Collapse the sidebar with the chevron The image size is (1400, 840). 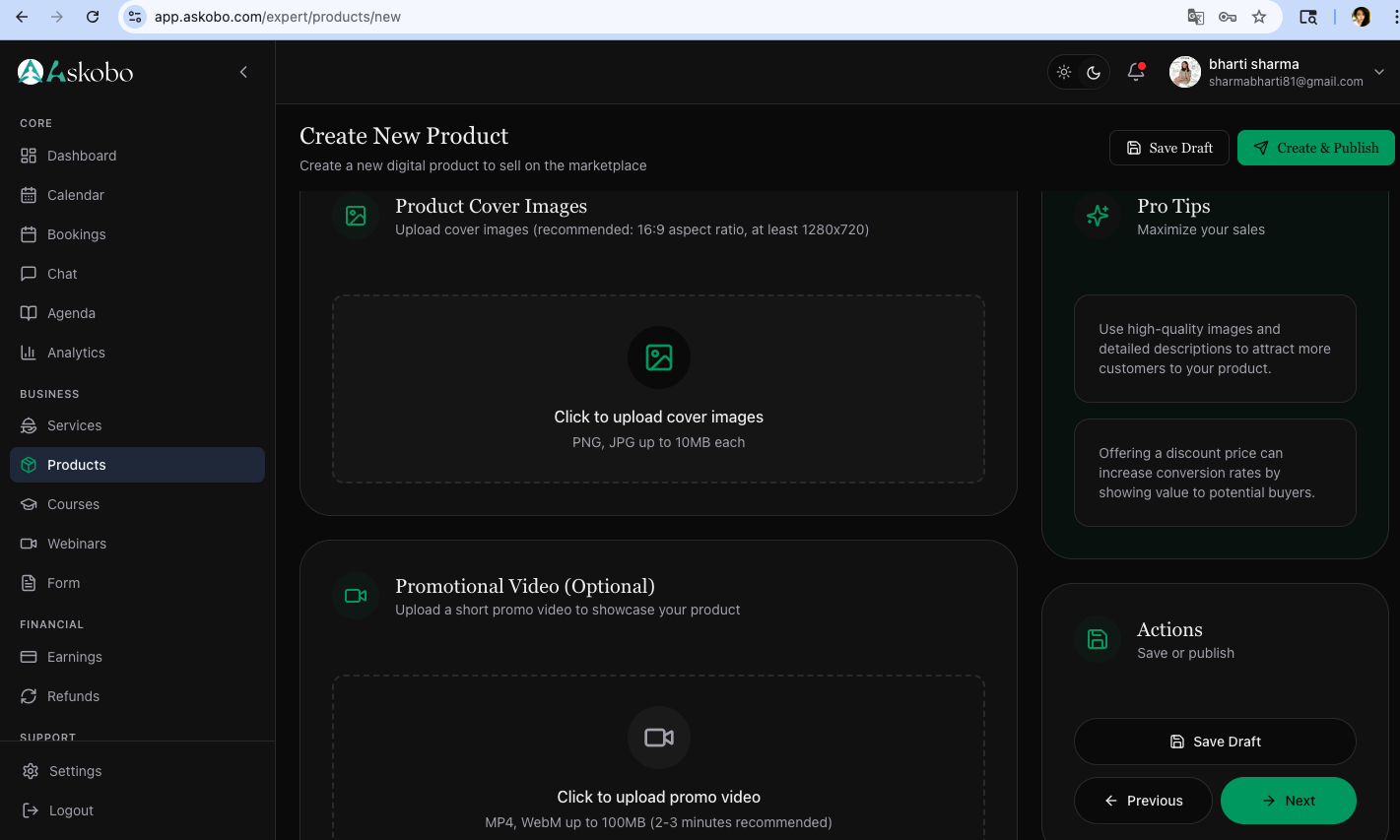(243, 71)
